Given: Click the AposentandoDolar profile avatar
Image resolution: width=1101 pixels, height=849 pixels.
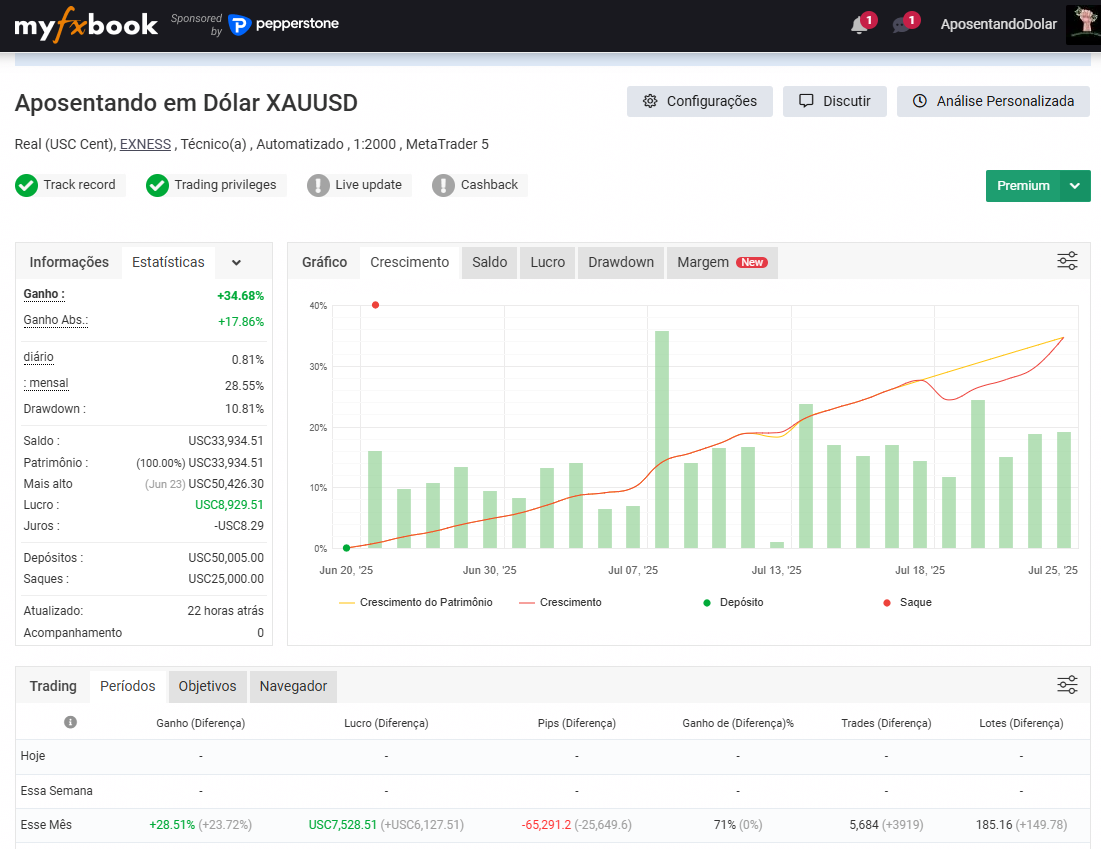Looking at the screenshot, I should coord(1083,25).
